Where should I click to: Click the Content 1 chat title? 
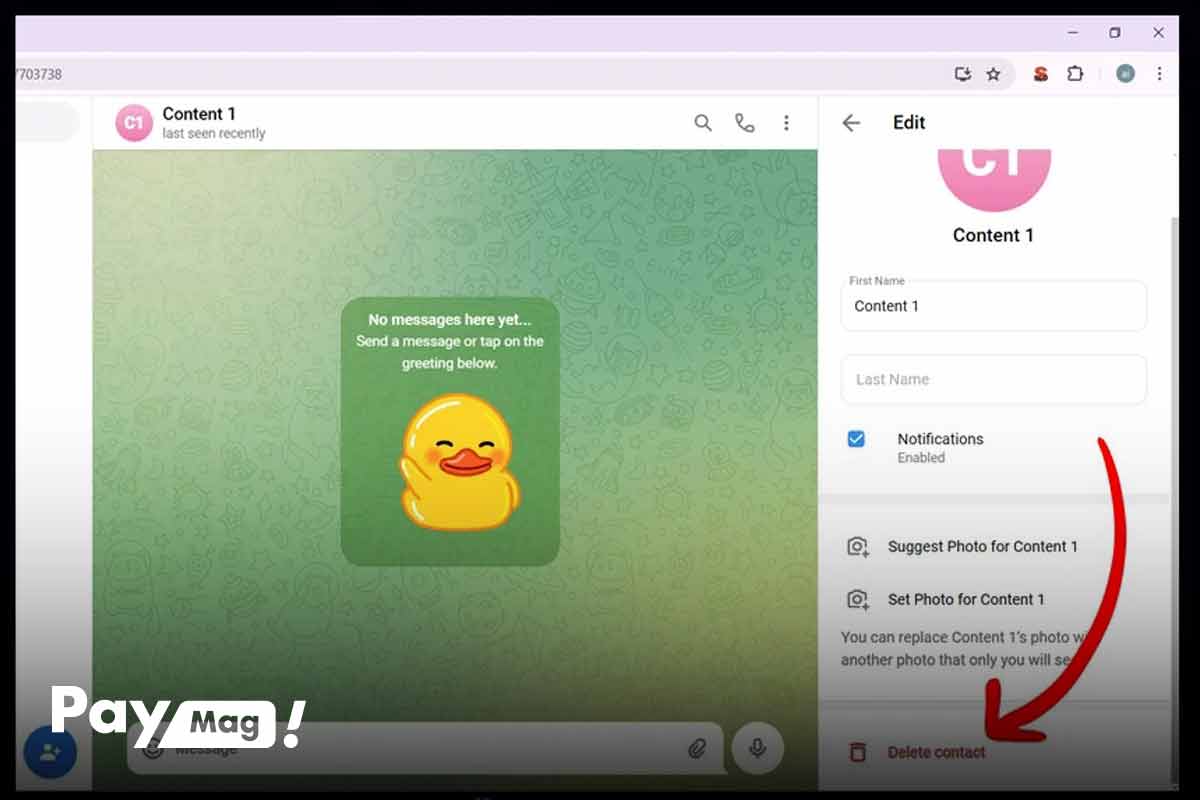coord(199,114)
